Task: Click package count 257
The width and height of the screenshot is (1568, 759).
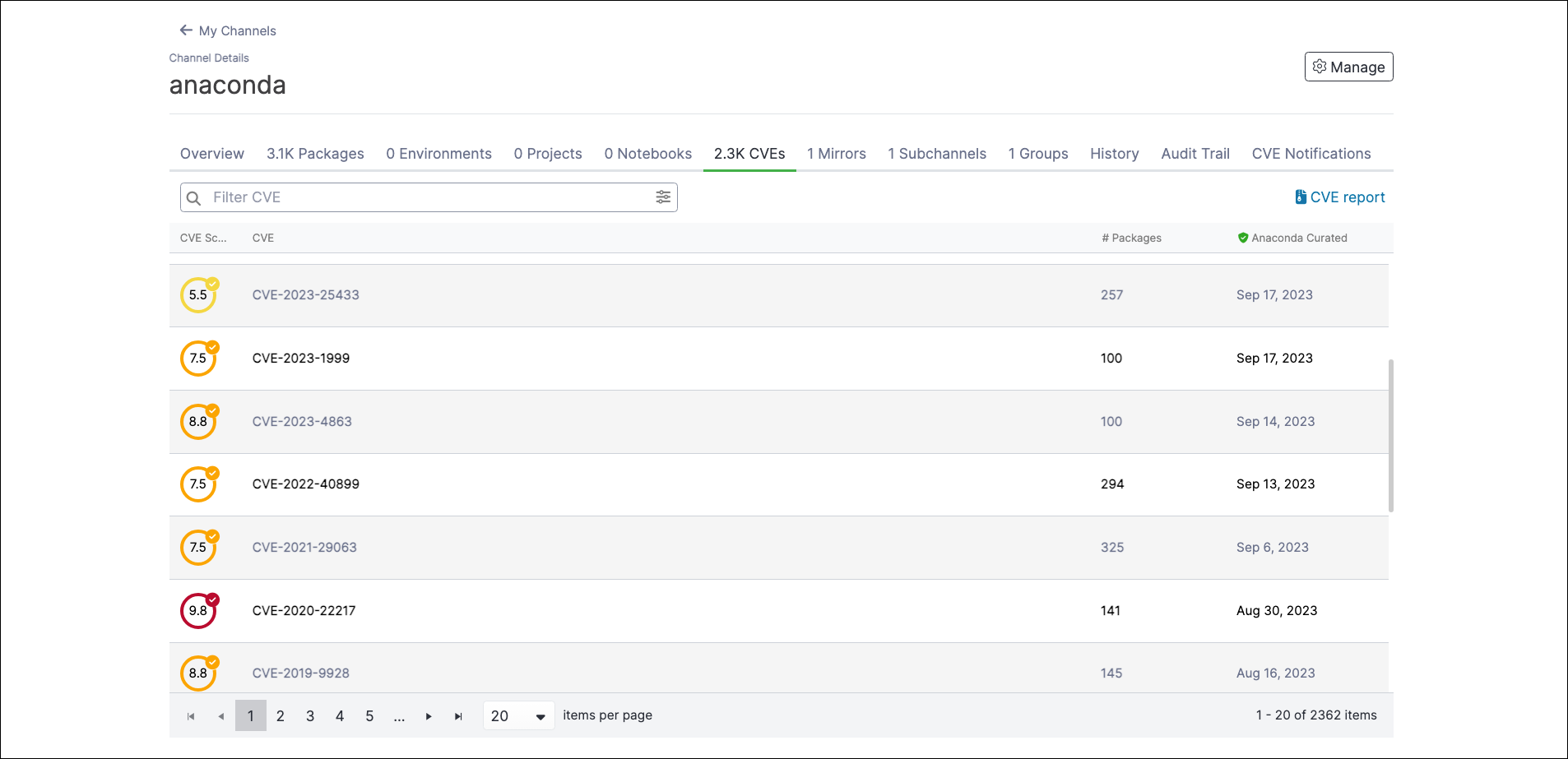Action: tap(1112, 295)
